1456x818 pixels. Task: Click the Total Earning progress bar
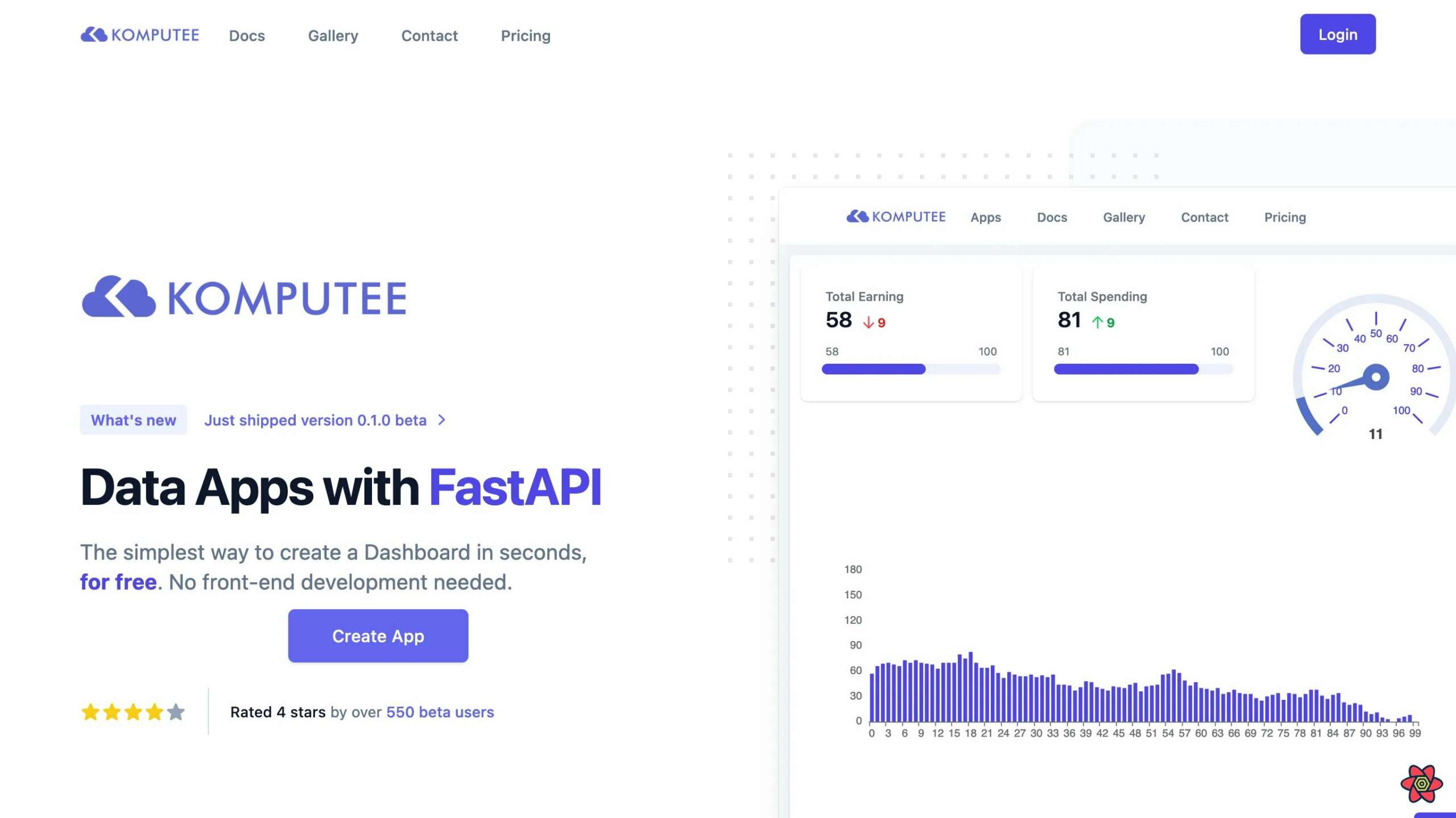point(911,369)
